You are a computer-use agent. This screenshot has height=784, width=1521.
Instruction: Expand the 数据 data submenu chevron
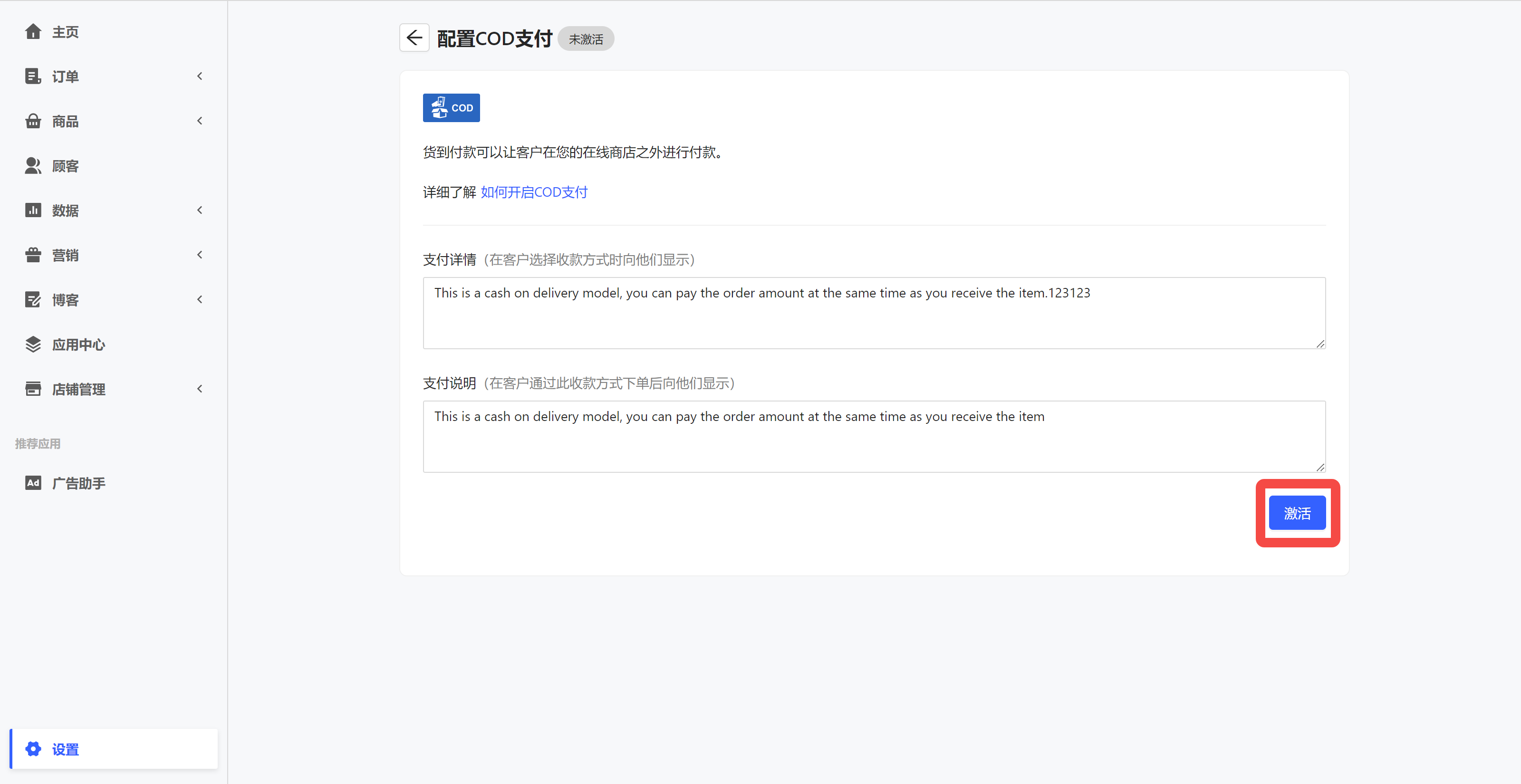pyautogui.click(x=200, y=210)
